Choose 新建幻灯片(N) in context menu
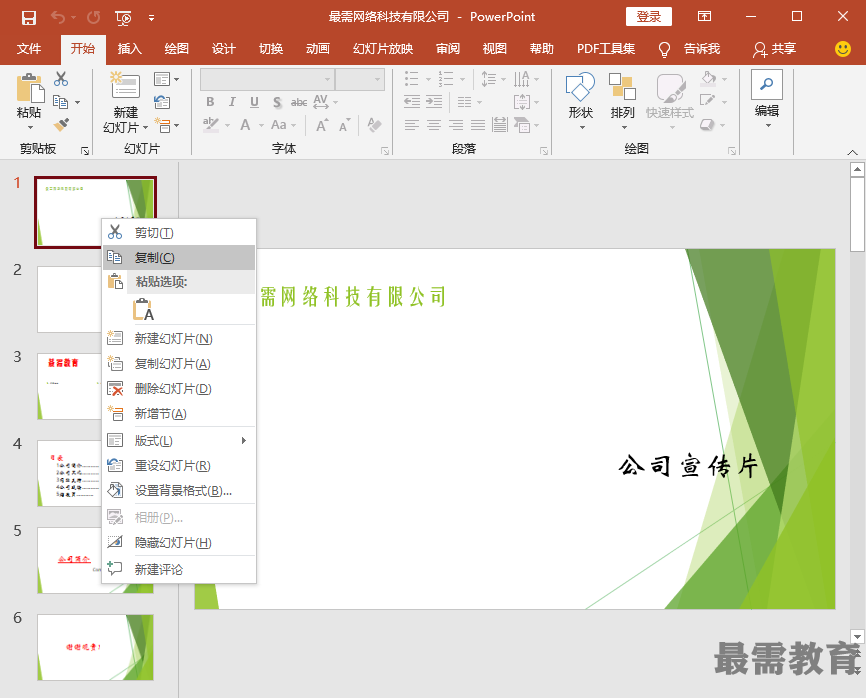This screenshot has height=698, width=866. (x=179, y=339)
